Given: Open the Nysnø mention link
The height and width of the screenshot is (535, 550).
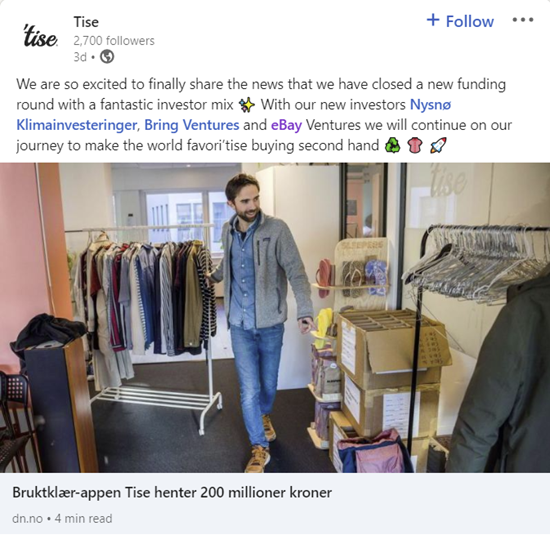Looking at the screenshot, I should tap(430, 105).
